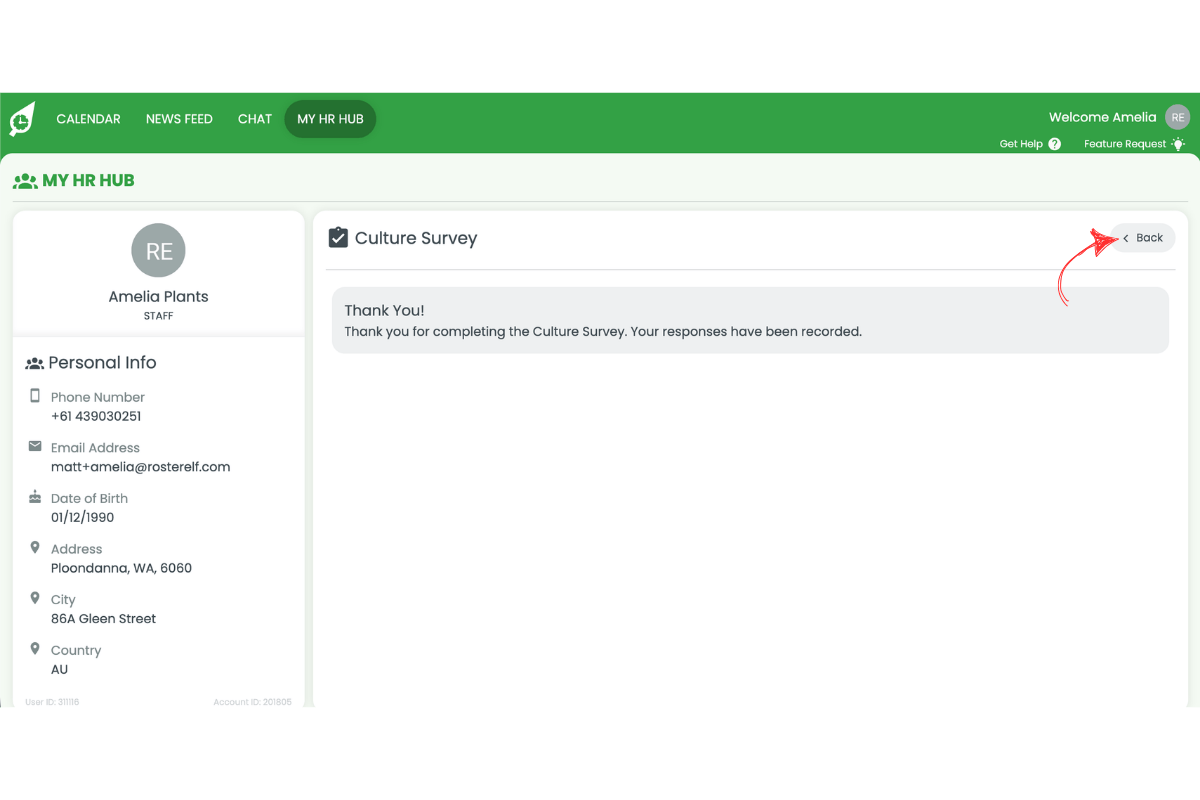This screenshot has height=800, width=1200.
Task: Click the envelope icon beside Email Address
Action: coord(35,446)
